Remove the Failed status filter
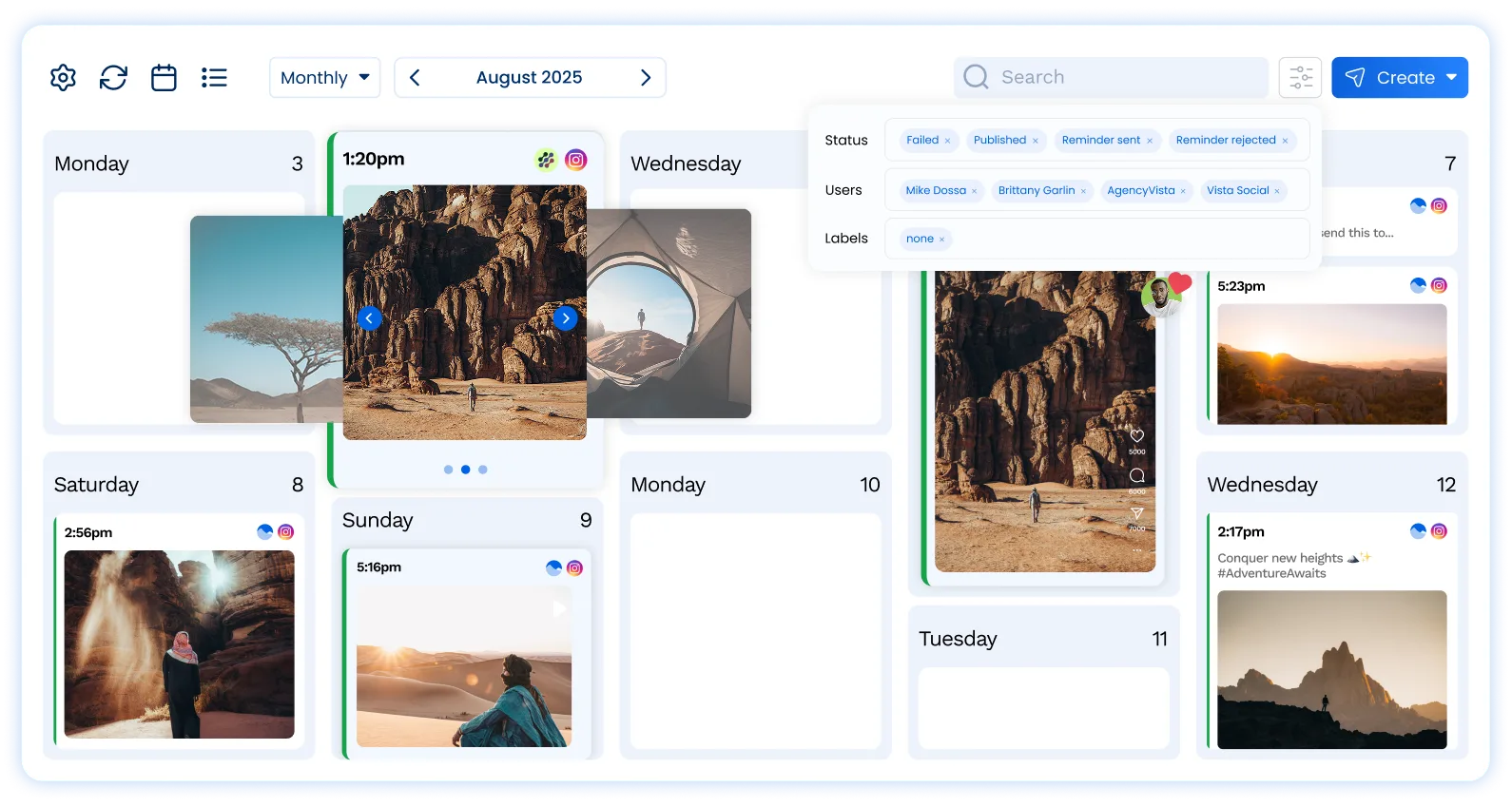Viewport: 1512px width, 807px height. (x=947, y=141)
